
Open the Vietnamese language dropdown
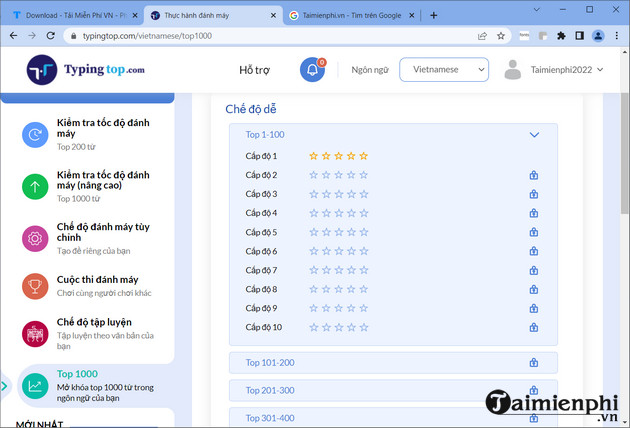pyautogui.click(x=444, y=70)
